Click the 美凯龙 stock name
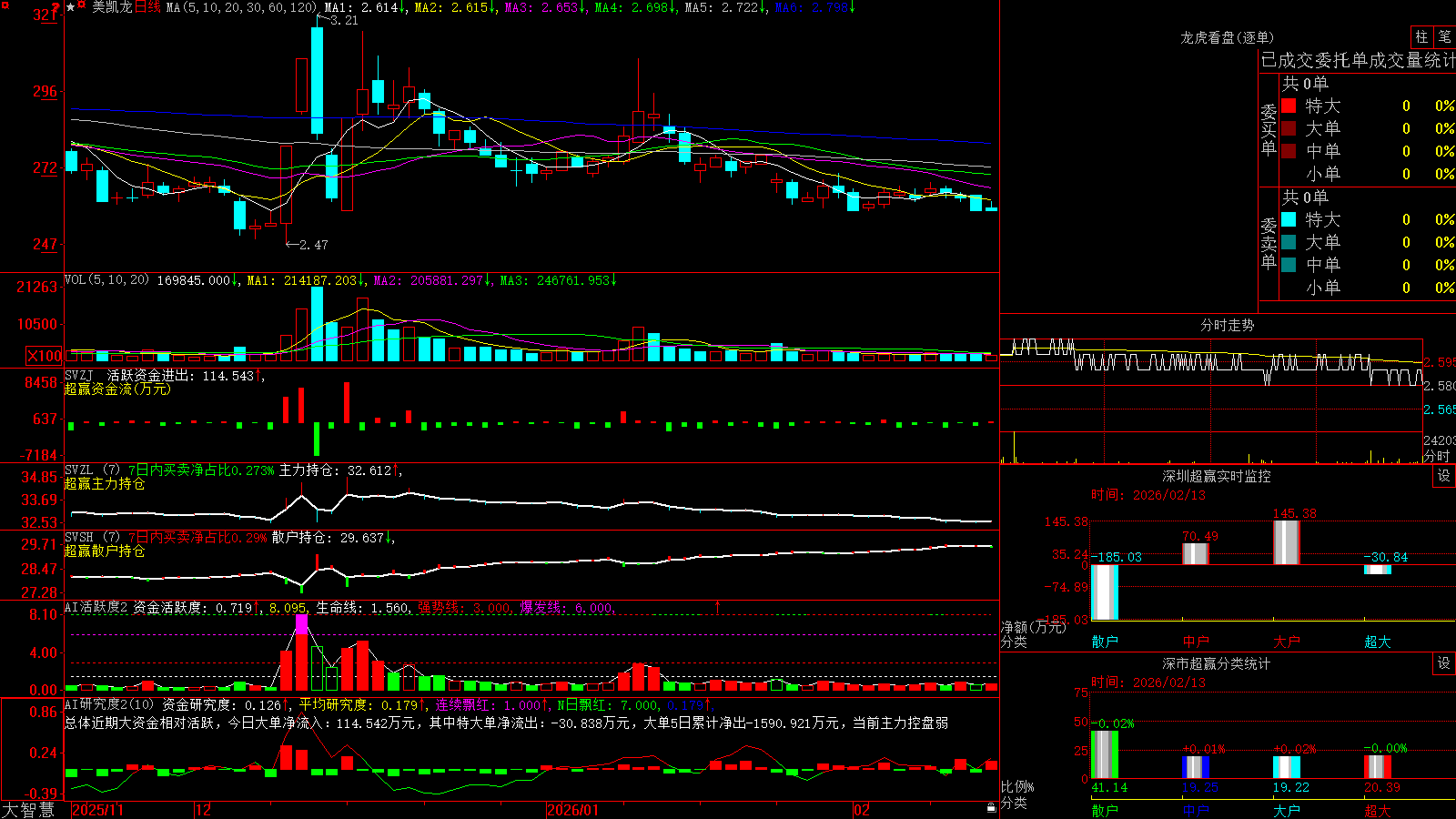Image resolution: width=1456 pixels, height=819 pixels. (112, 7)
